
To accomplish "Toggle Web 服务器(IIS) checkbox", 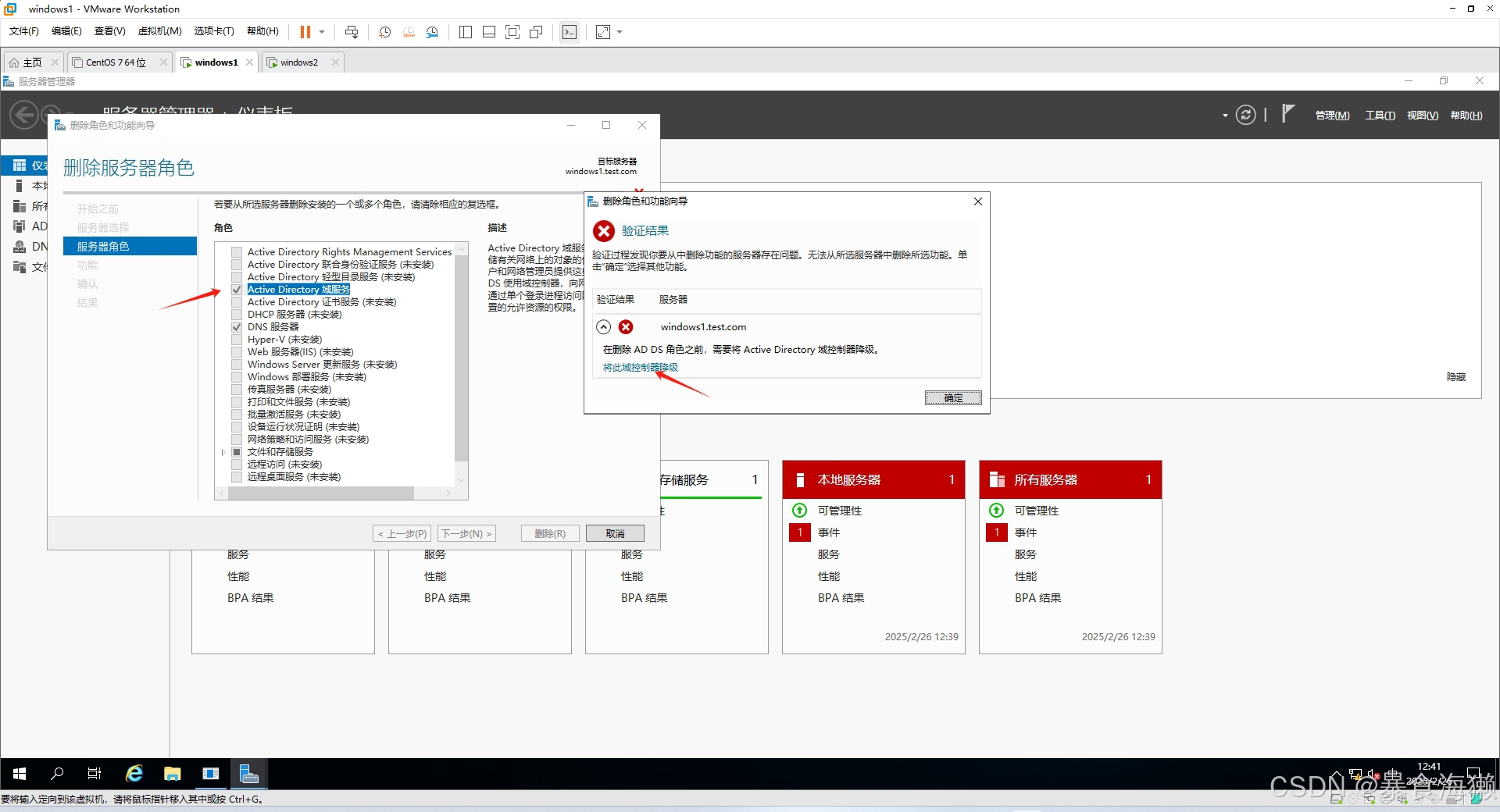I will (x=237, y=352).
